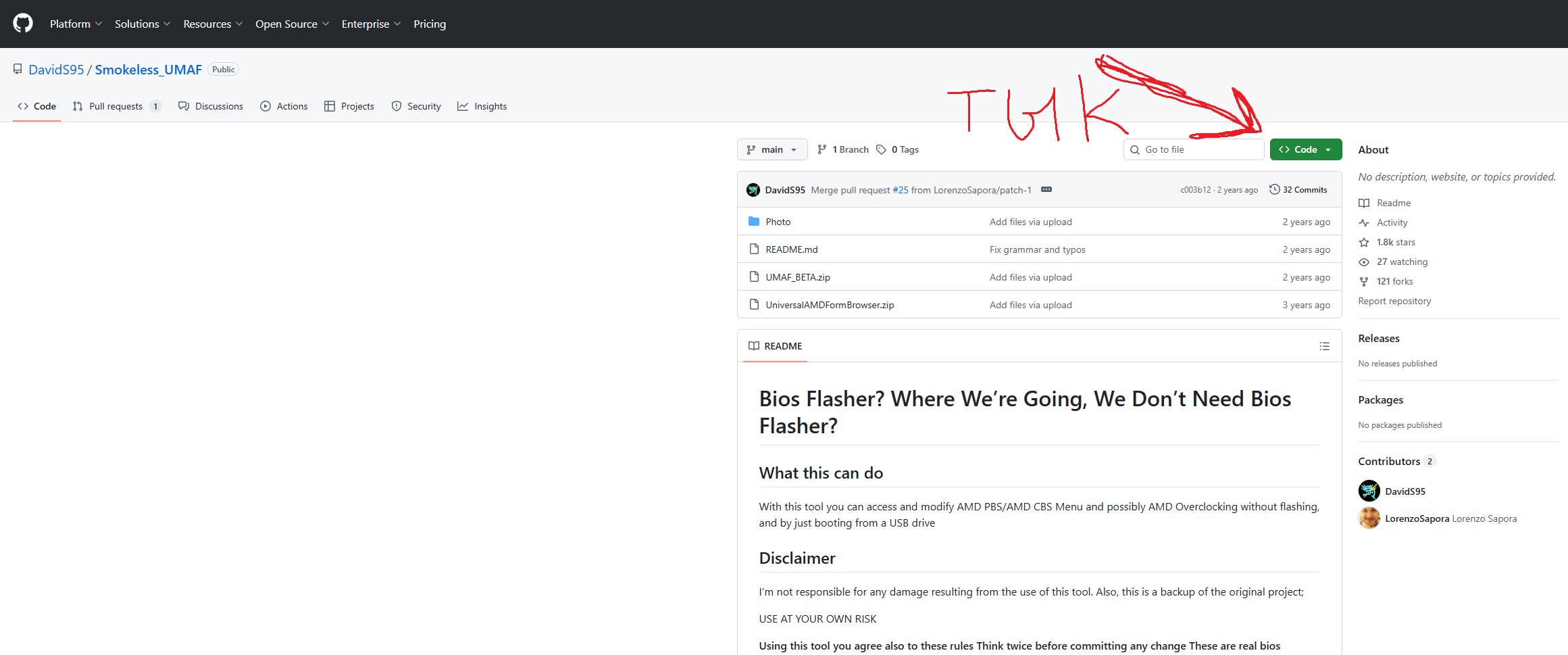Open commit hash c003b12
The width and height of the screenshot is (1568, 655).
(1196, 190)
